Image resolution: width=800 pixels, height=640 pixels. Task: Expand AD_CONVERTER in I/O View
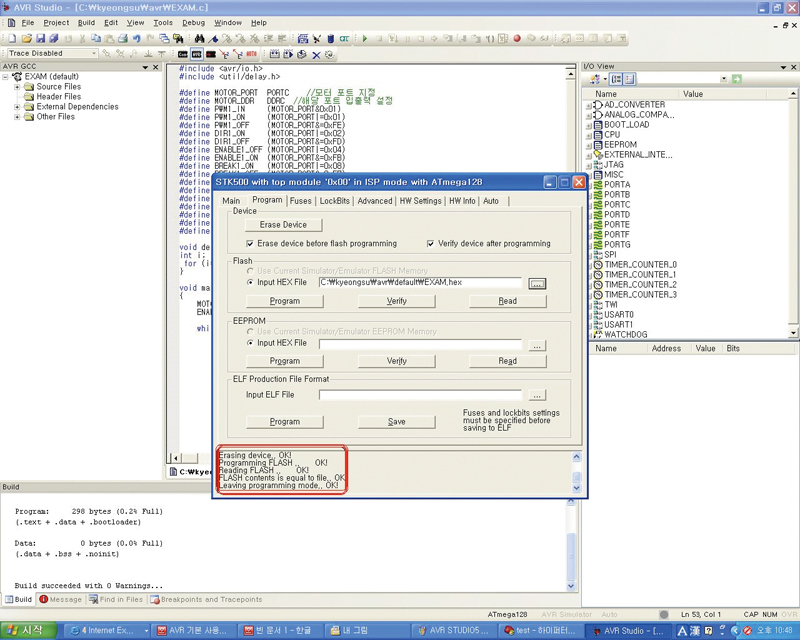(x=589, y=105)
